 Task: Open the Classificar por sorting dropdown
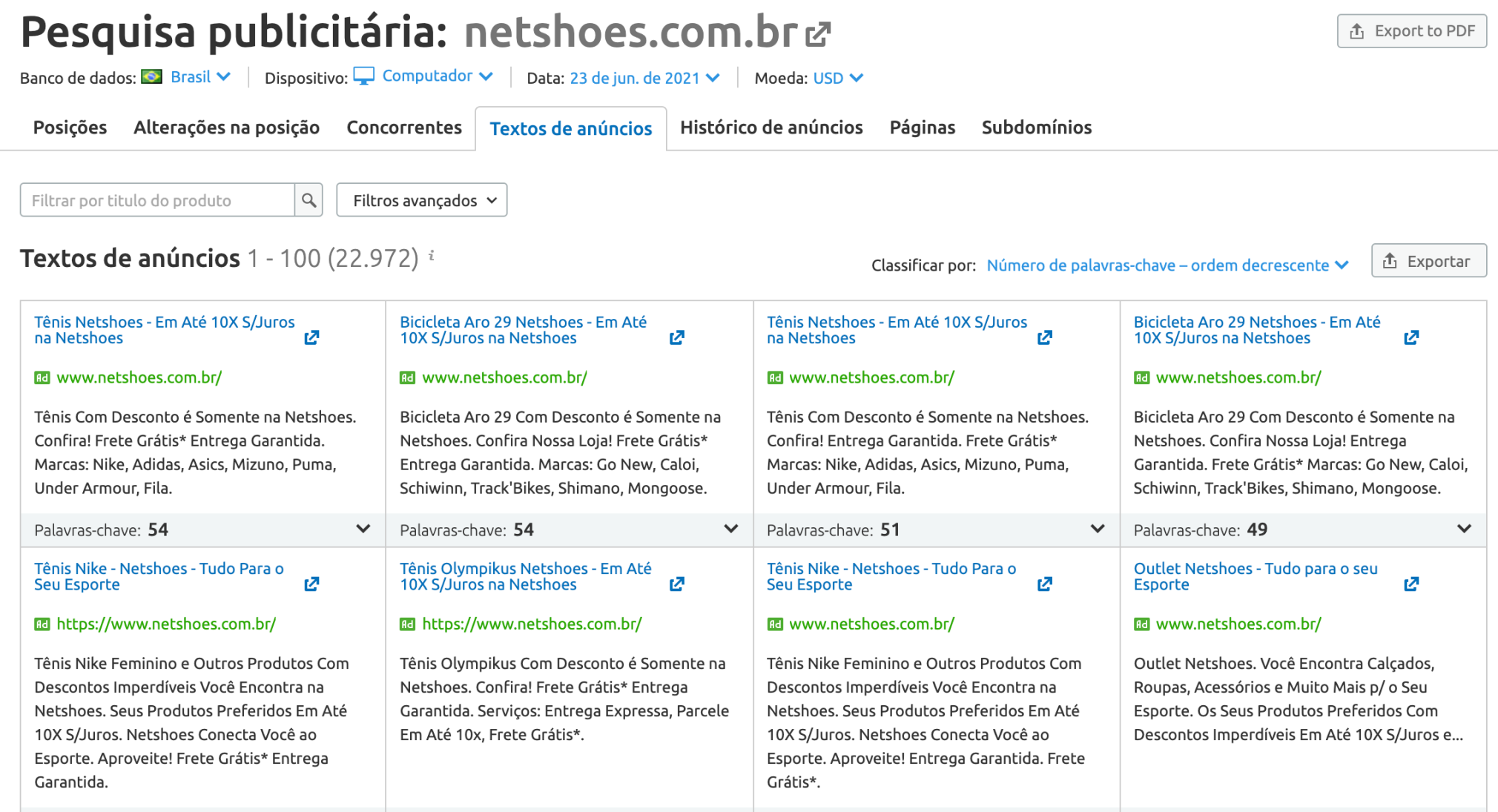1167,265
